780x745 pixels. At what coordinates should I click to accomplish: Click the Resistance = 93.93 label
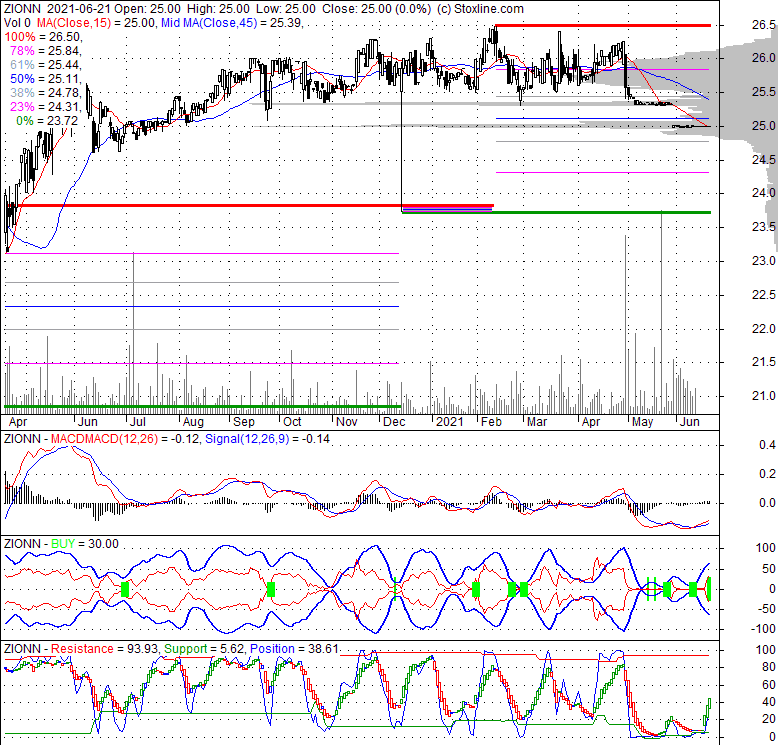[105, 649]
